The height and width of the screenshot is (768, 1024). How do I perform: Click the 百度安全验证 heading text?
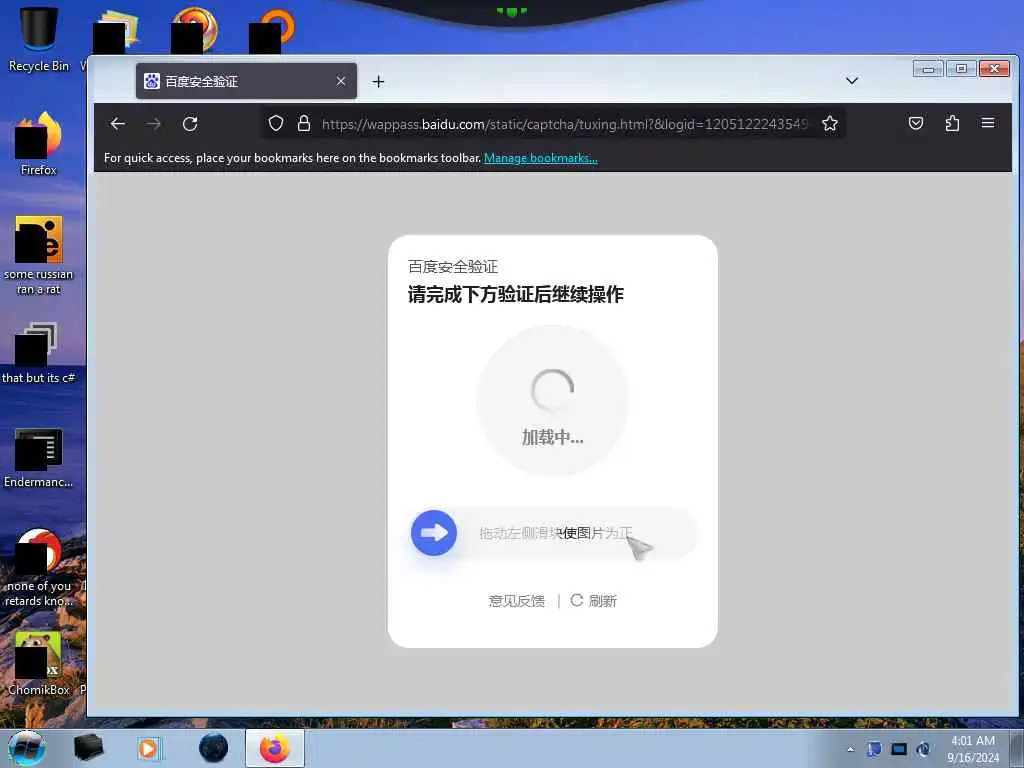click(x=453, y=266)
